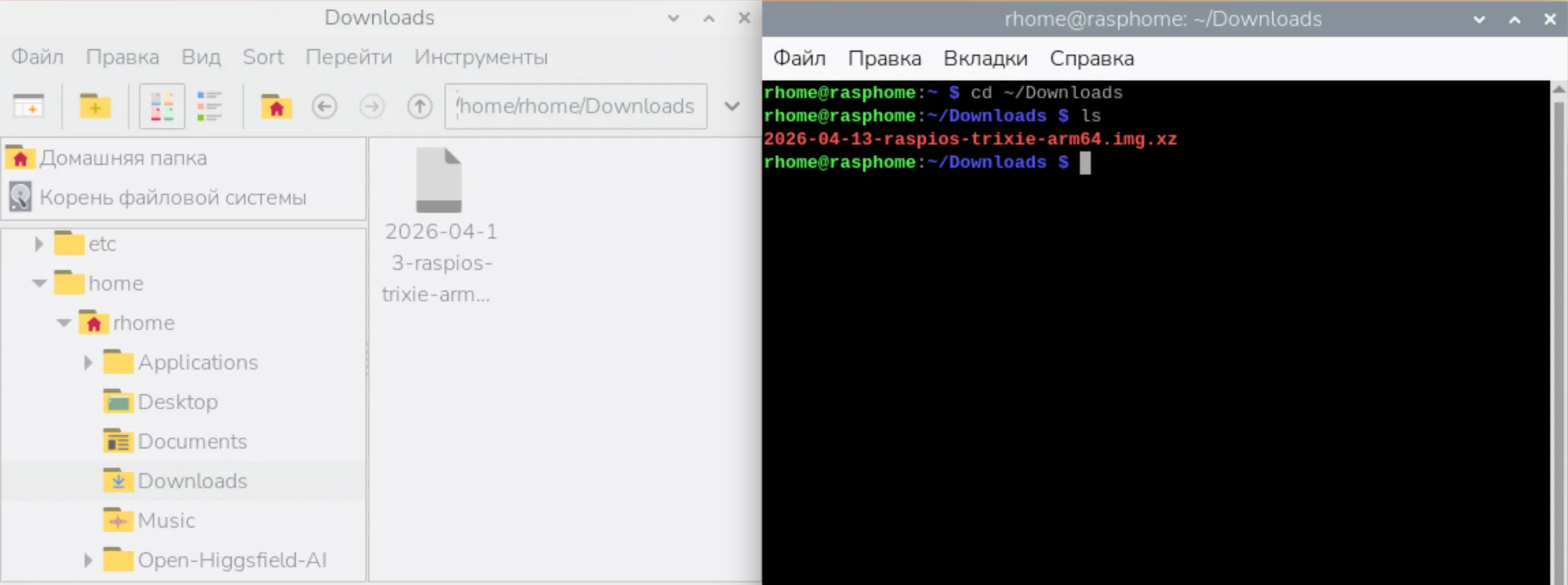Image resolution: width=1568 pixels, height=585 pixels.
Task: Click the terminal vertical scrollbar
Action: pos(1558,341)
